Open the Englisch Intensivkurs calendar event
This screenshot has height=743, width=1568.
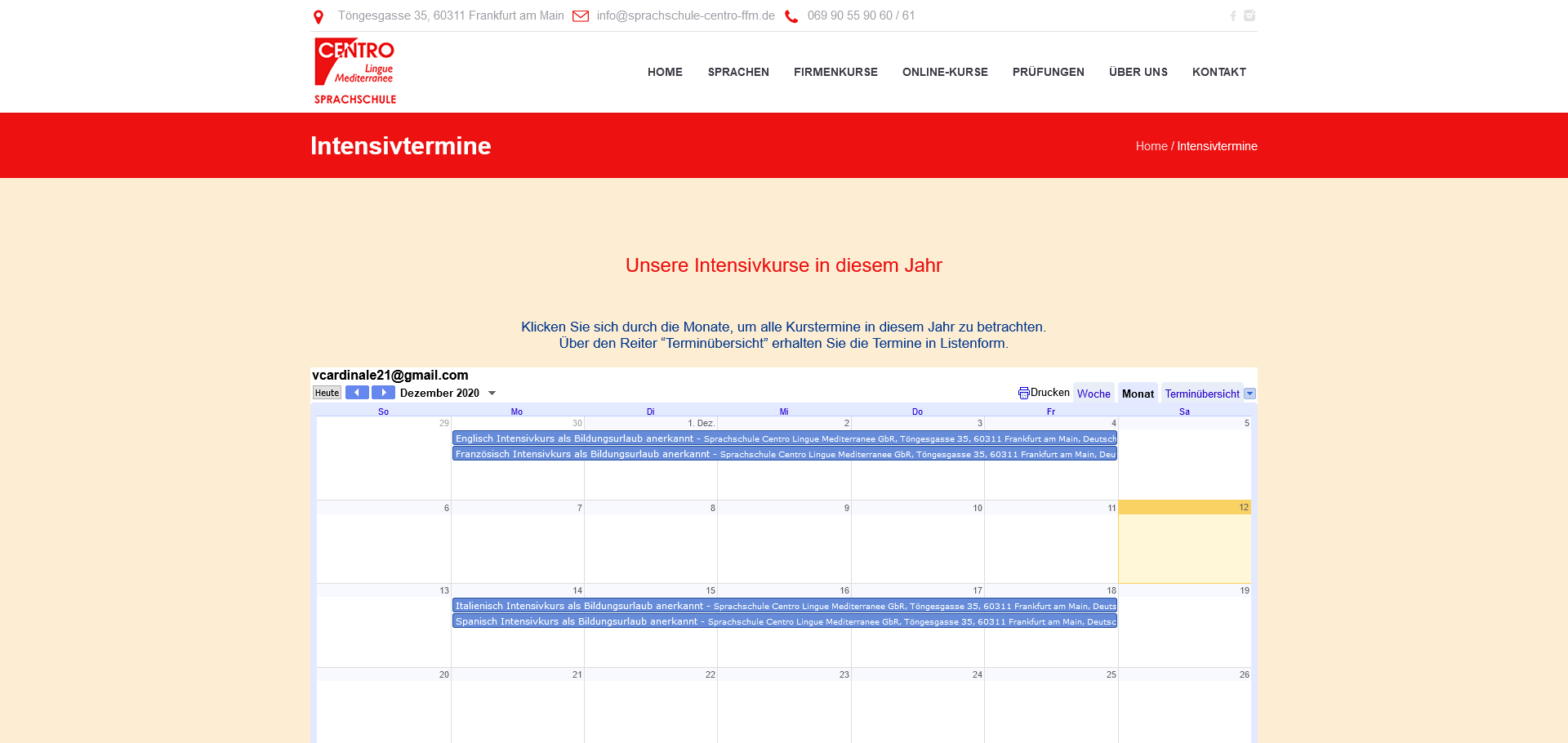click(x=784, y=438)
